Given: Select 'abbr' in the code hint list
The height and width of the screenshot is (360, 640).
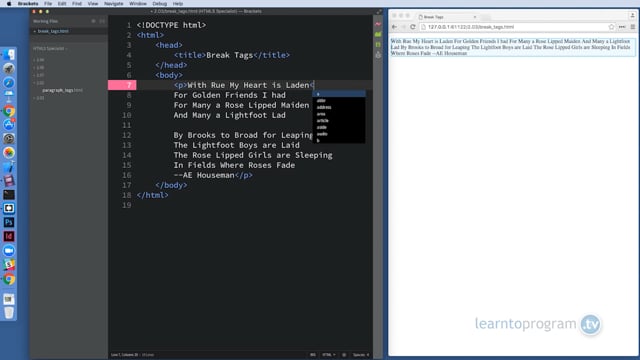Looking at the screenshot, I should [339, 100].
